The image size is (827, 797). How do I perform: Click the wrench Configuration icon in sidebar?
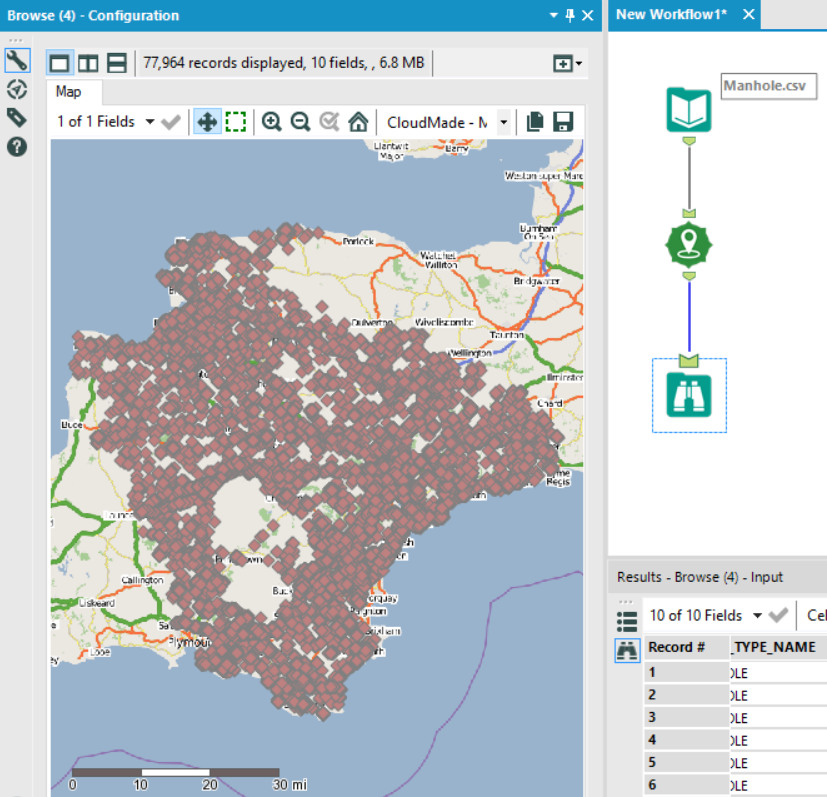coord(16,61)
